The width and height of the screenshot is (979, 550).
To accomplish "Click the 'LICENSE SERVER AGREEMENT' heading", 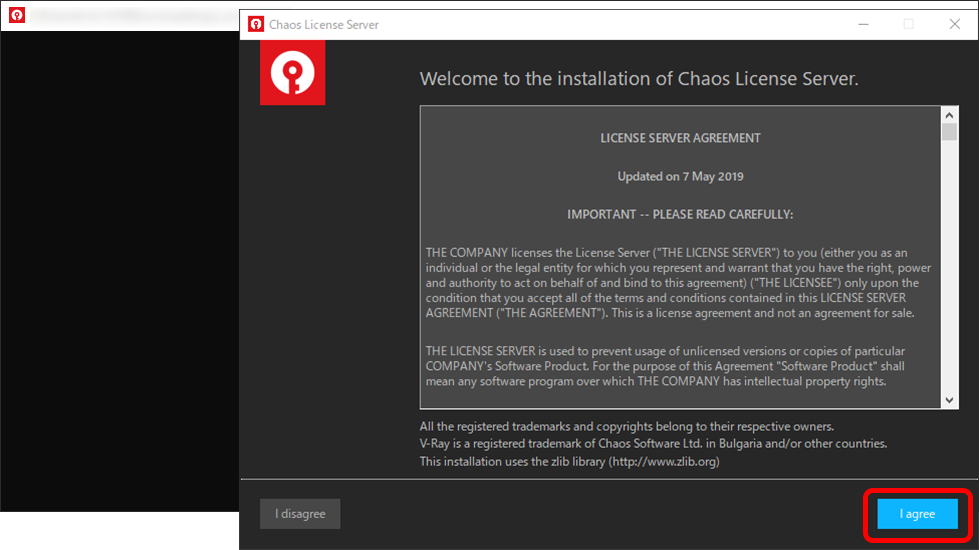I will tap(680, 138).
